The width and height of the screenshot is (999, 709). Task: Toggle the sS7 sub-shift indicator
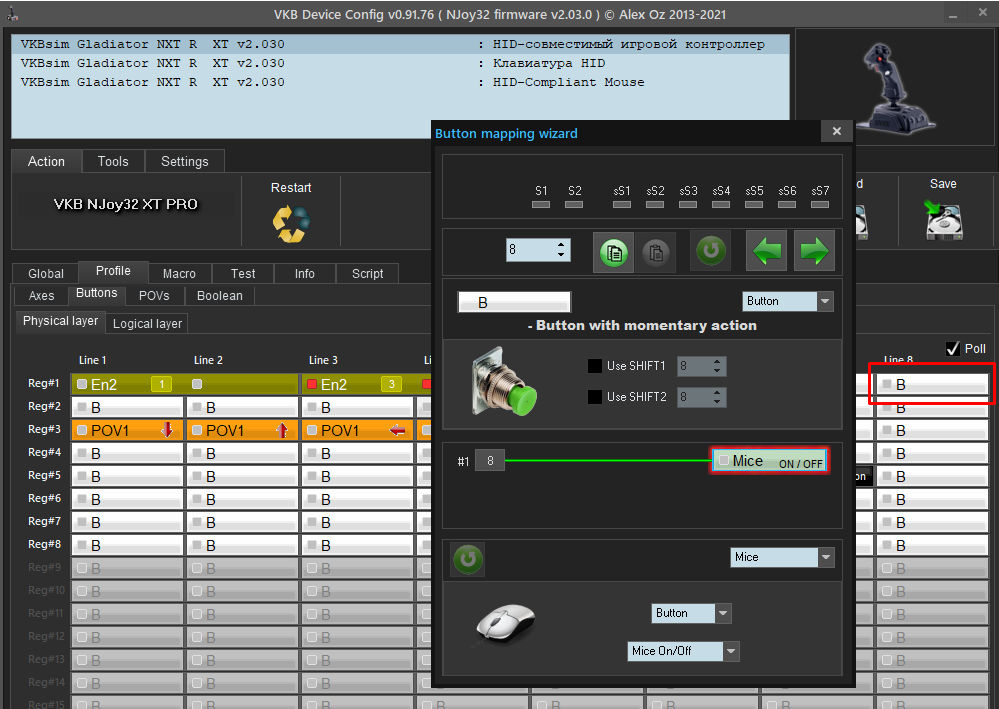pyautogui.click(x=820, y=204)
